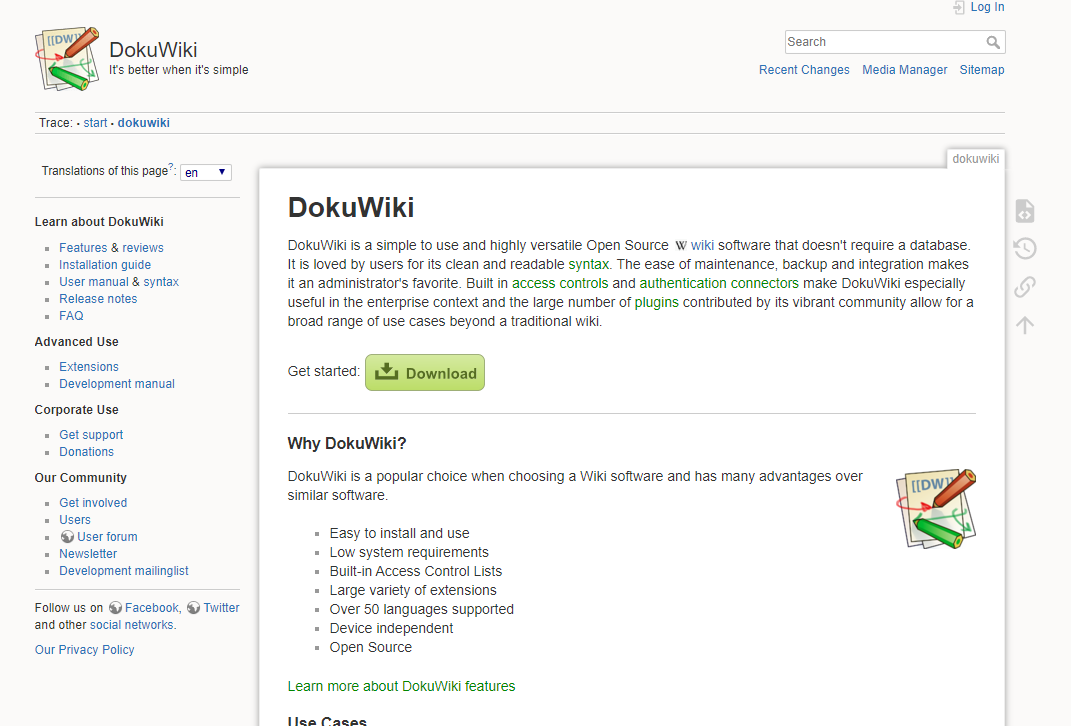Open Get support link

coord(91,435)
